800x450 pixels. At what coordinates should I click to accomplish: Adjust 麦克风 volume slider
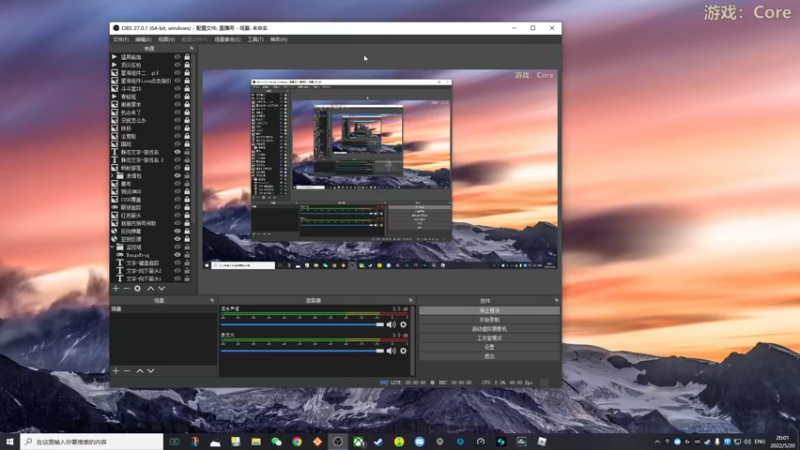pos(302,351)
